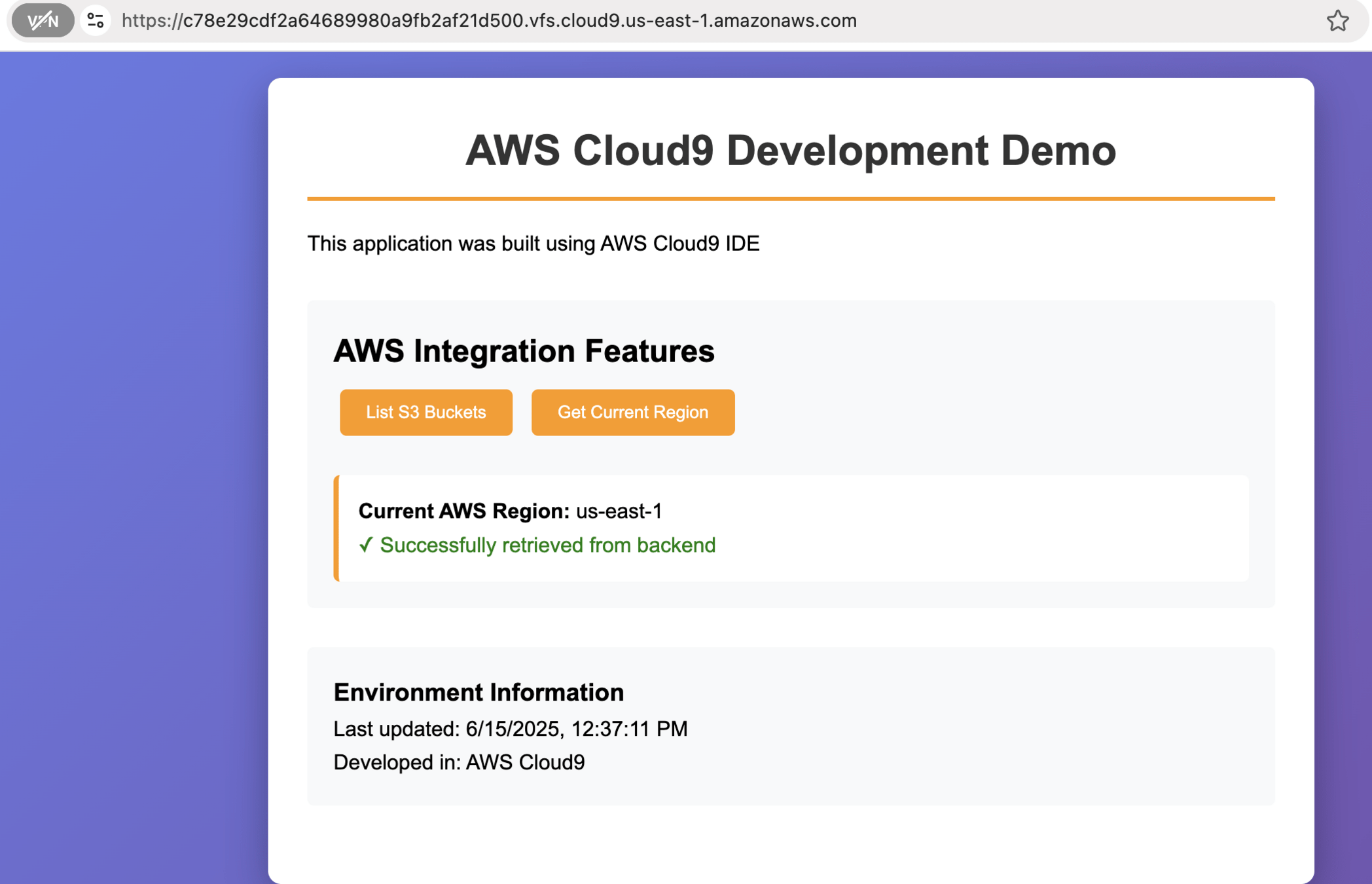Bookmark this page with the star icon
The height and width of the screenshot is (884, 1372).
point(1337,21)
